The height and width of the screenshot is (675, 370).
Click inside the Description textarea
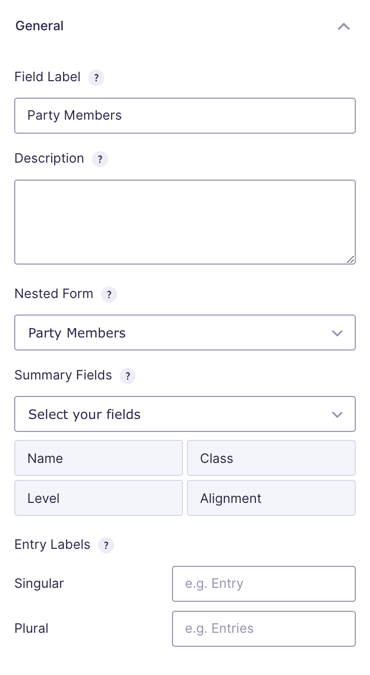coord(185,222)
